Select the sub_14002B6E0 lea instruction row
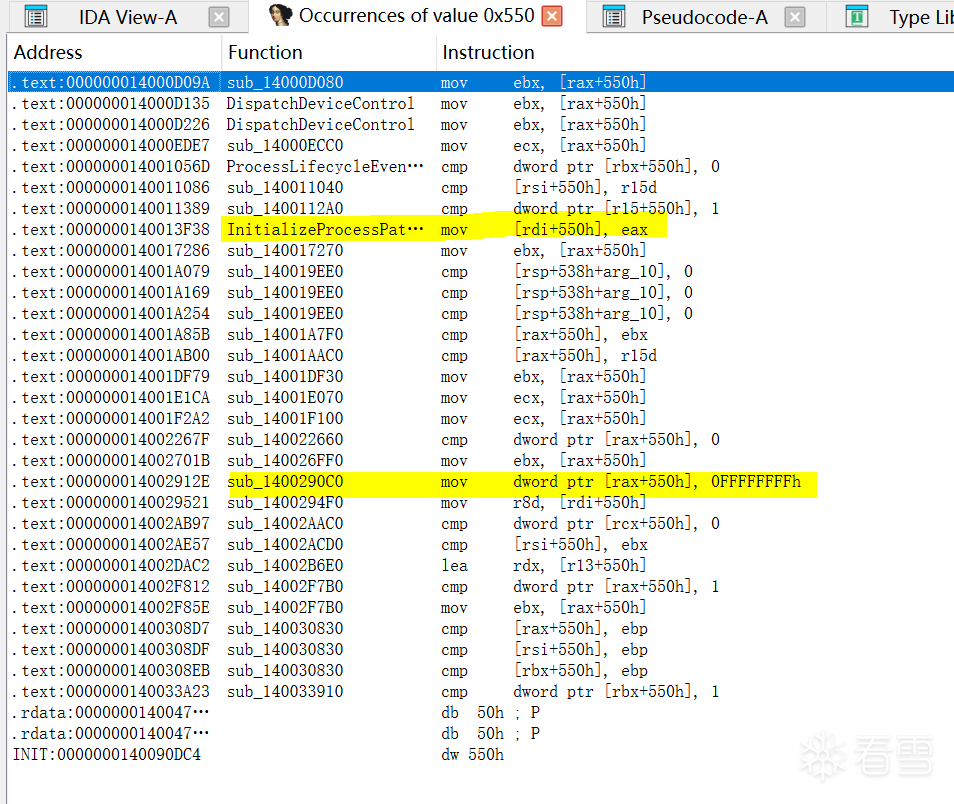The image size is (954, 804). tap(481, 565)
